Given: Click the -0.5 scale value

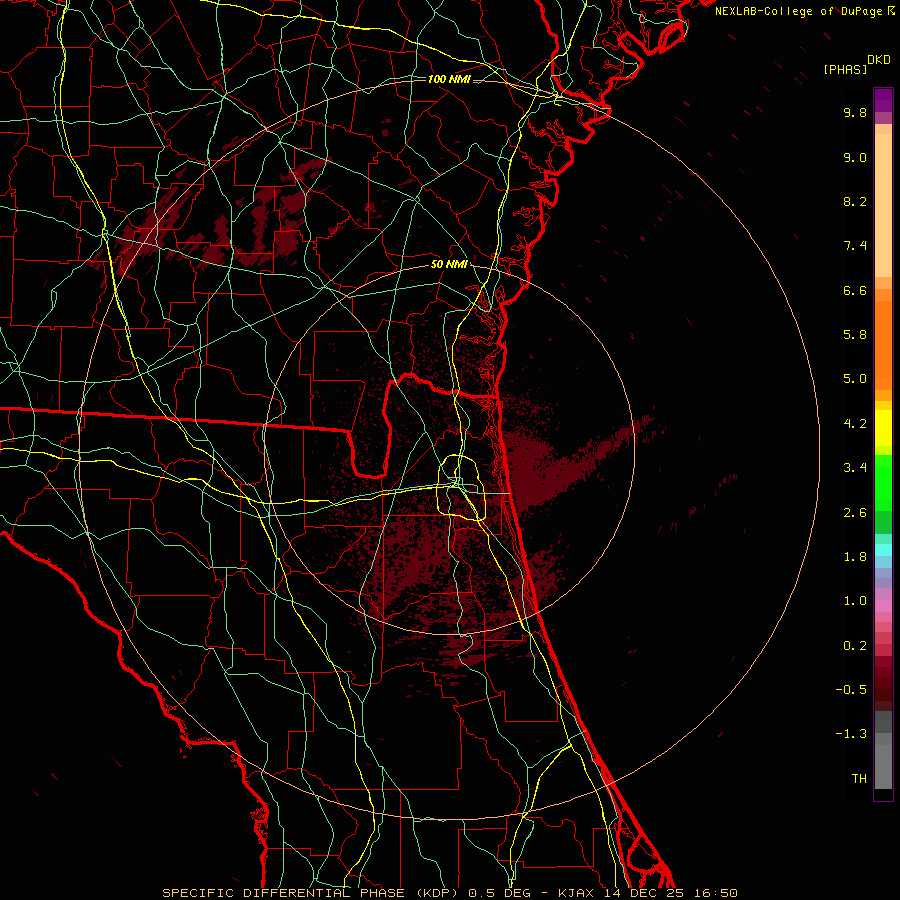Looking at the screenshot, I should [x=851, y=690].
